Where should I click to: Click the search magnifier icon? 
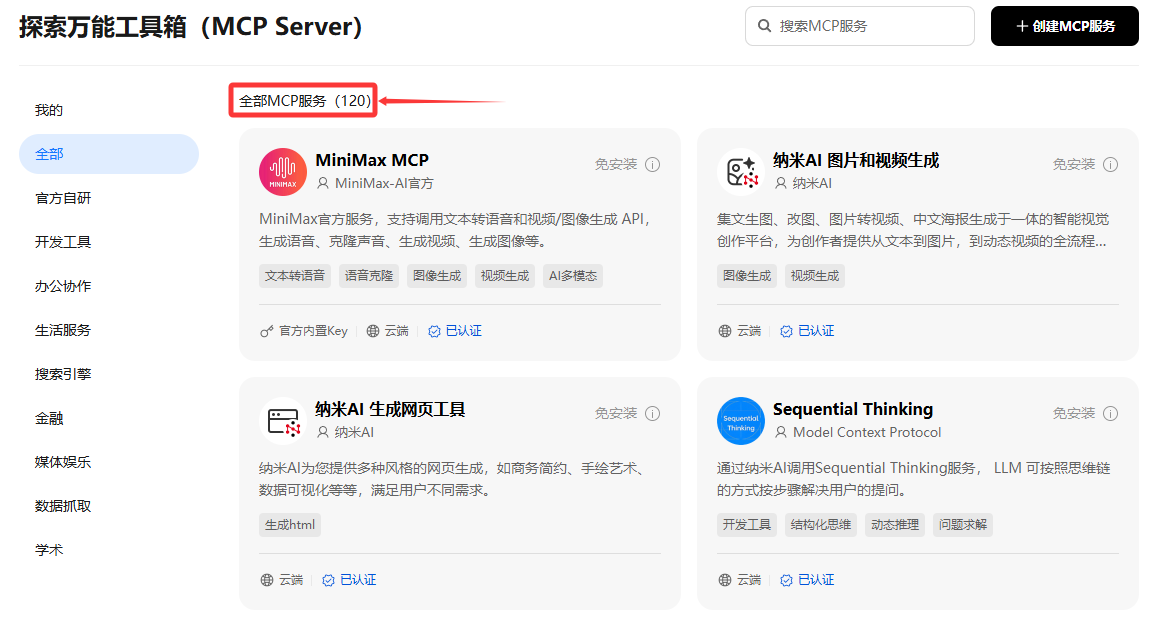(x=764, y=26)
